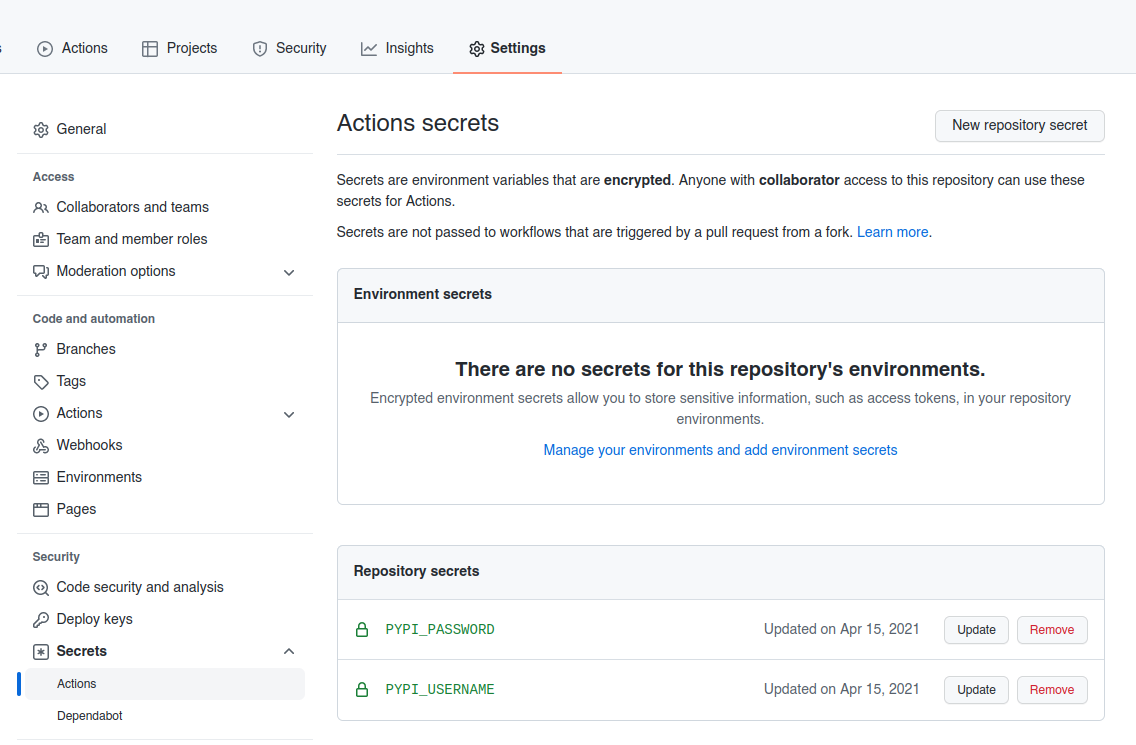Click the Projects grid icon

(x=150, y=47)
